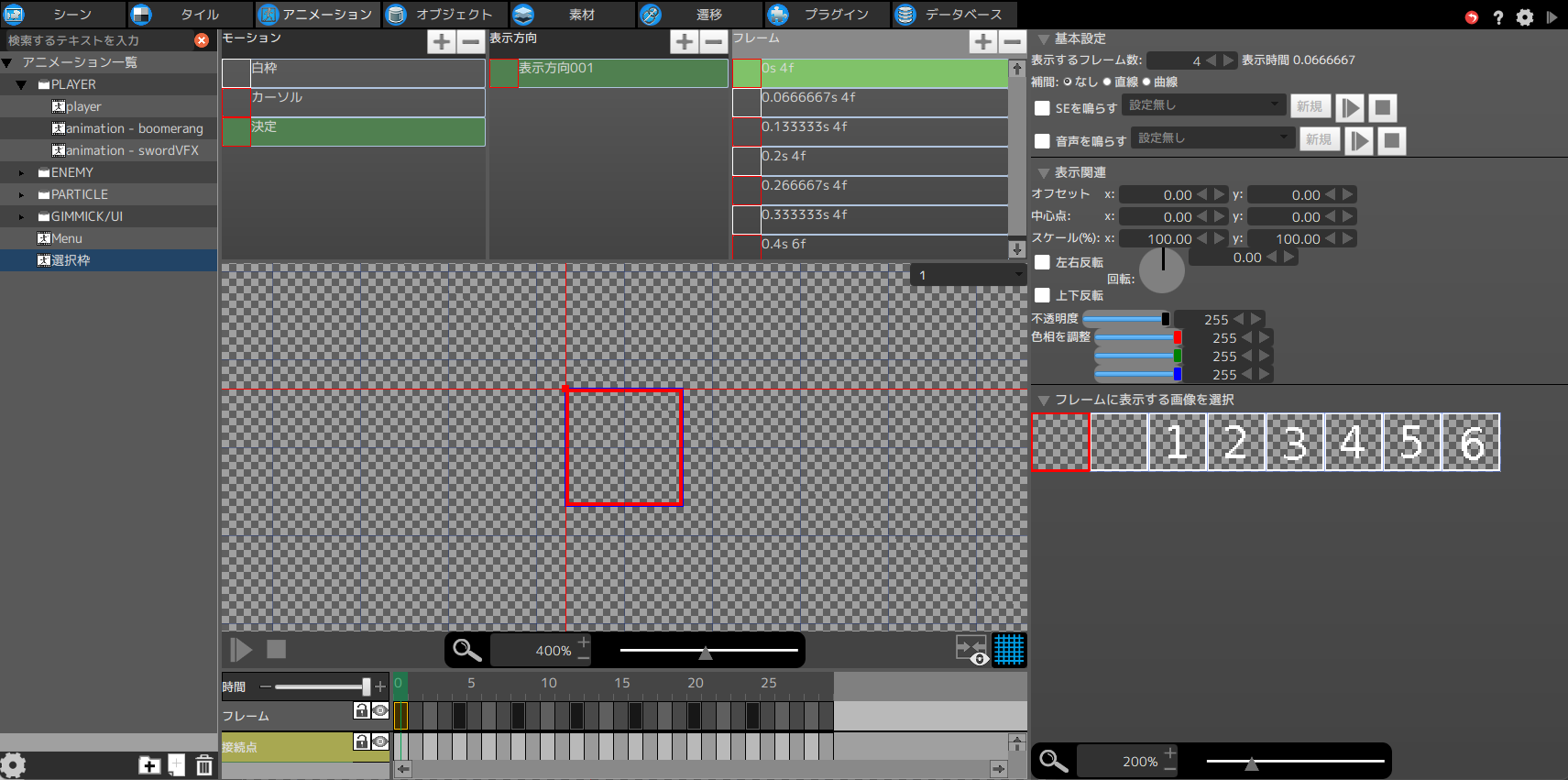Open the canvas dropdown showing 1

[x=969, y=275]
